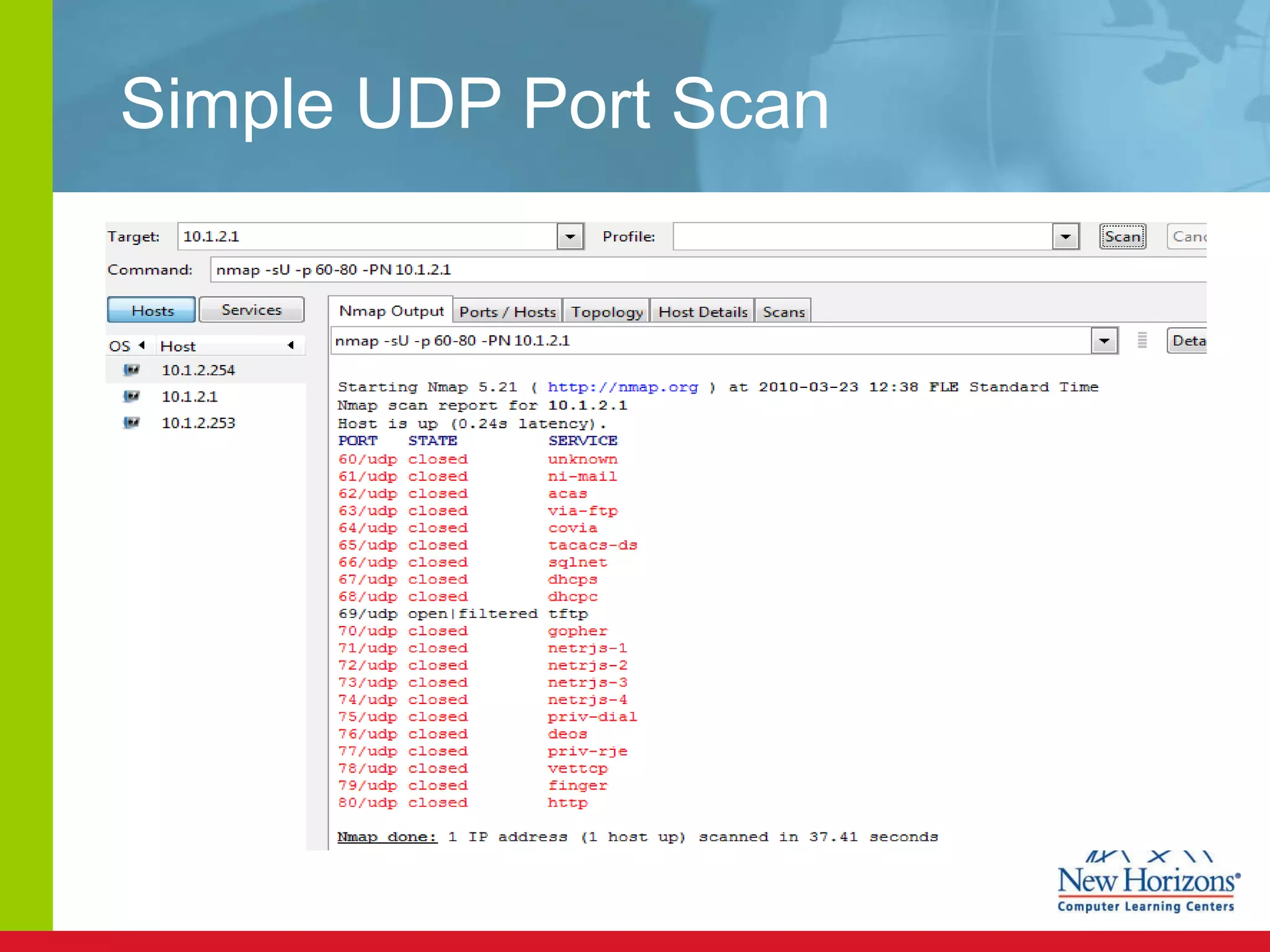Switch to the Ports / Hosts tab
This screenshot has width=1270, height=952.
click(x=507, y=312)
